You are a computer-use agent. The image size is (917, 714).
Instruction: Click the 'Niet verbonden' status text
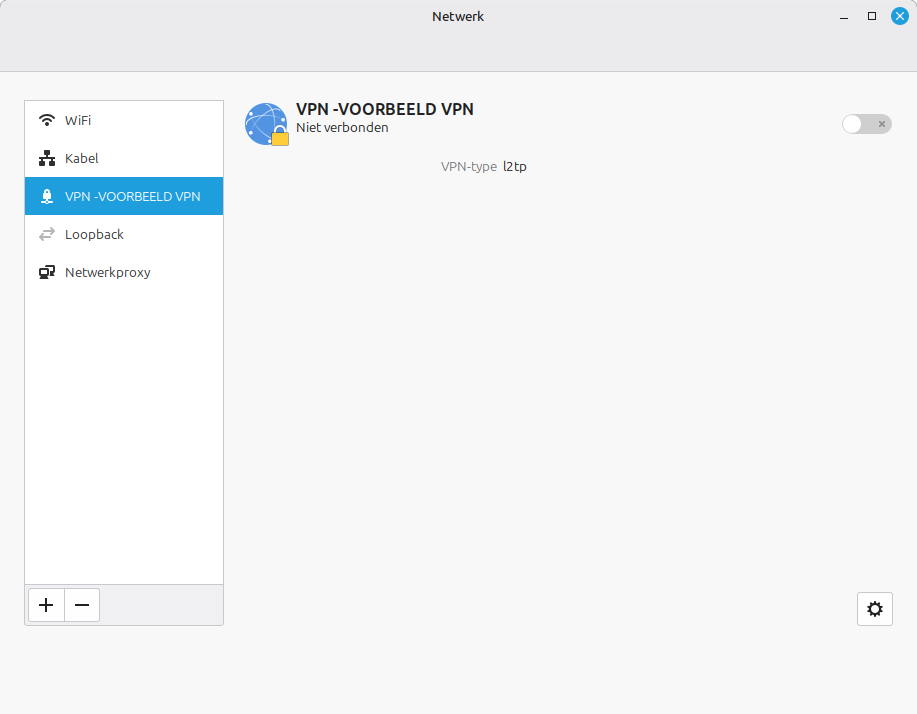point(342,128)
